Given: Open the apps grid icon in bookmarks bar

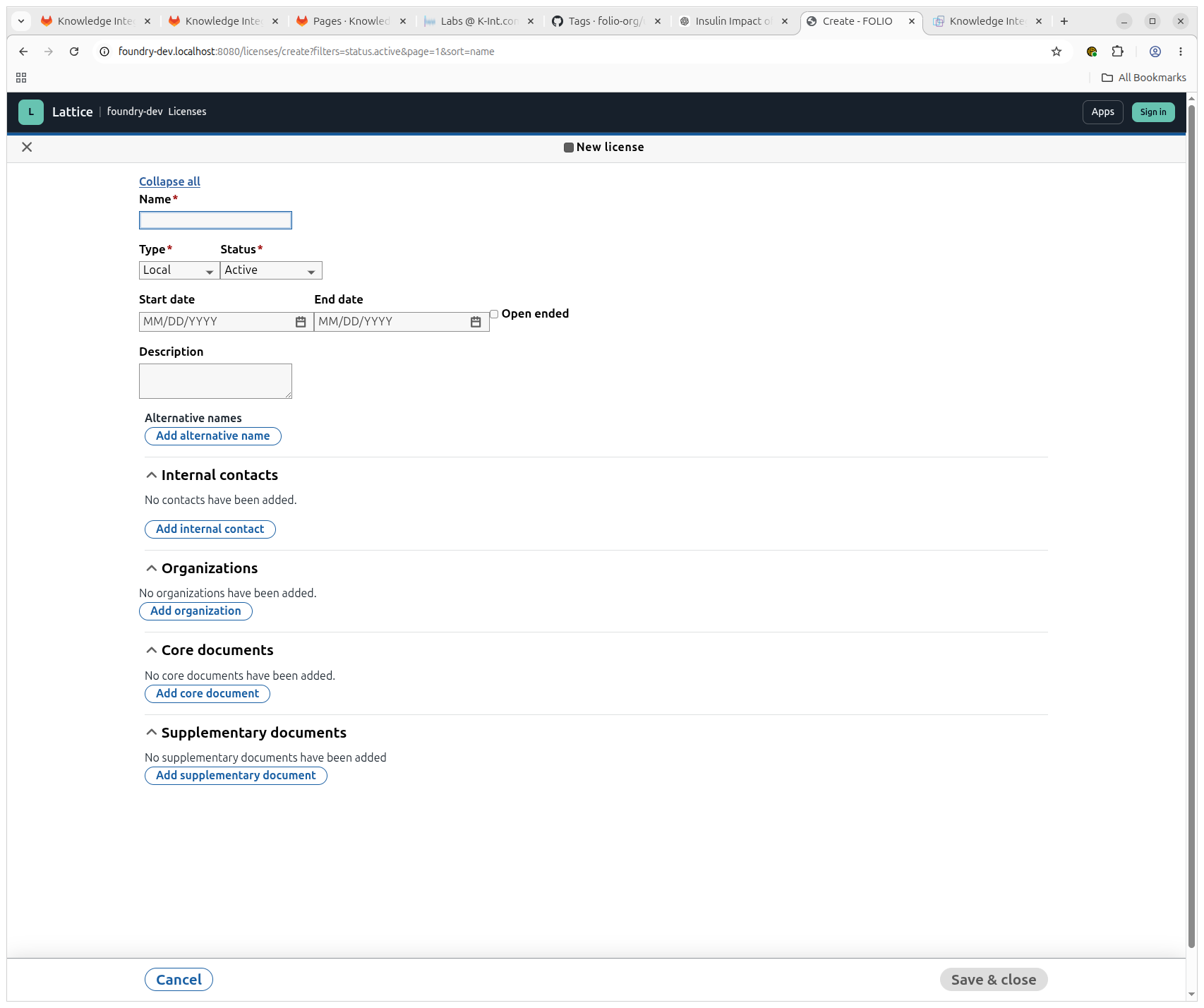Looking at the screenshot, I should tap(21, 78).
